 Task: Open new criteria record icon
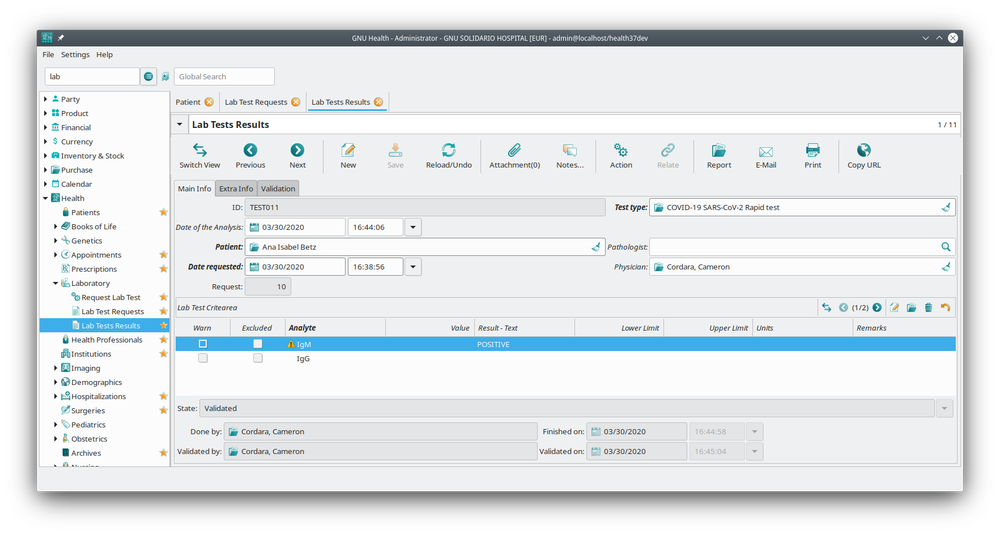pyautogui.click(x=895, y=307)
